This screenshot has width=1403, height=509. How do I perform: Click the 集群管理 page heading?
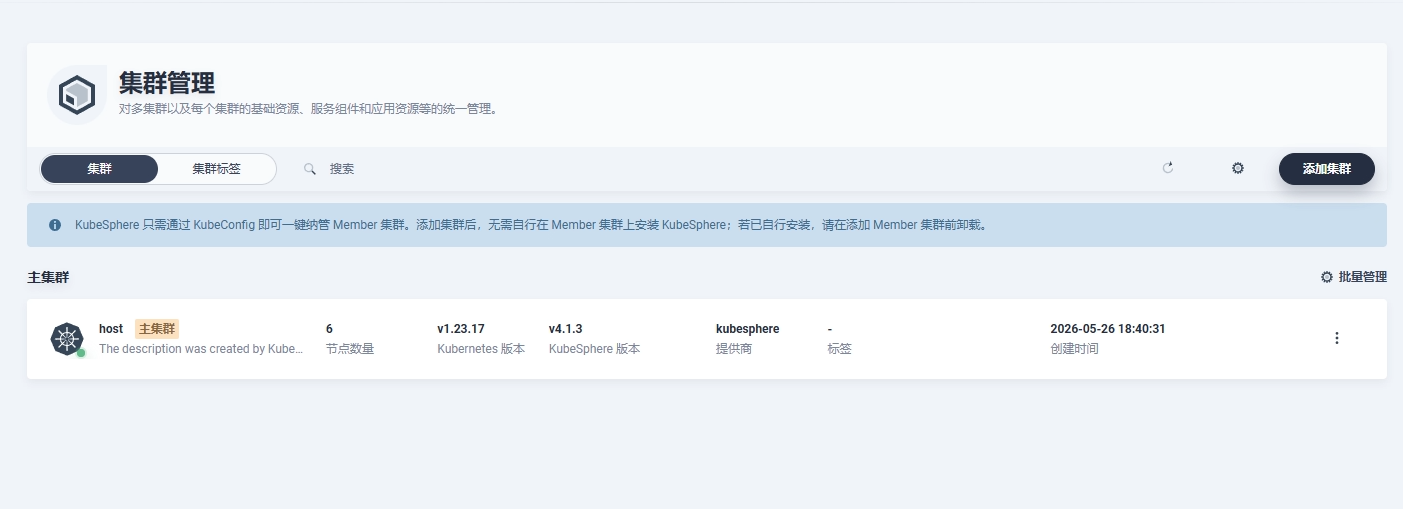pos(167,82)
